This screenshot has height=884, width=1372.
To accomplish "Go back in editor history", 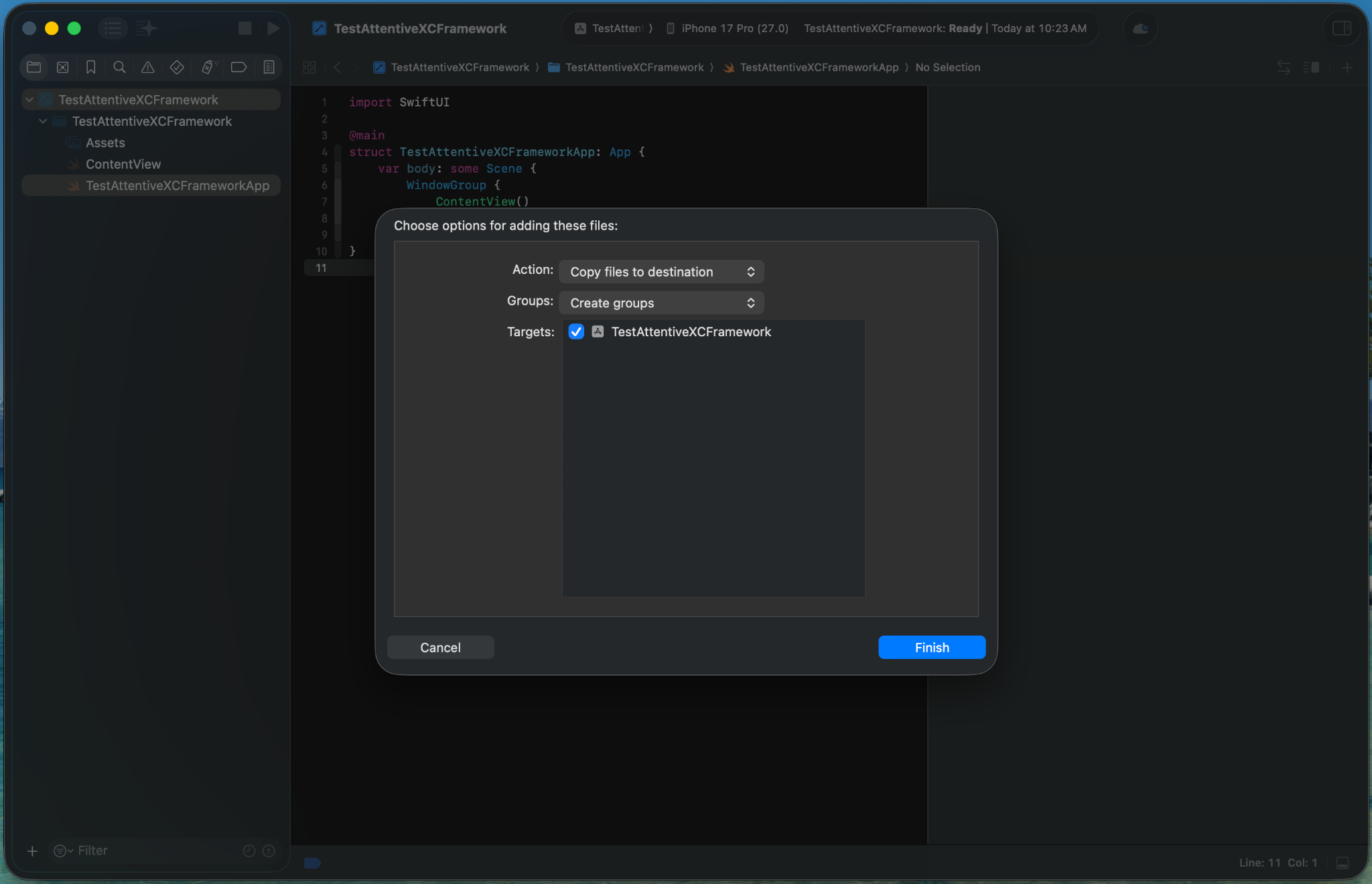I will [338, 67].
